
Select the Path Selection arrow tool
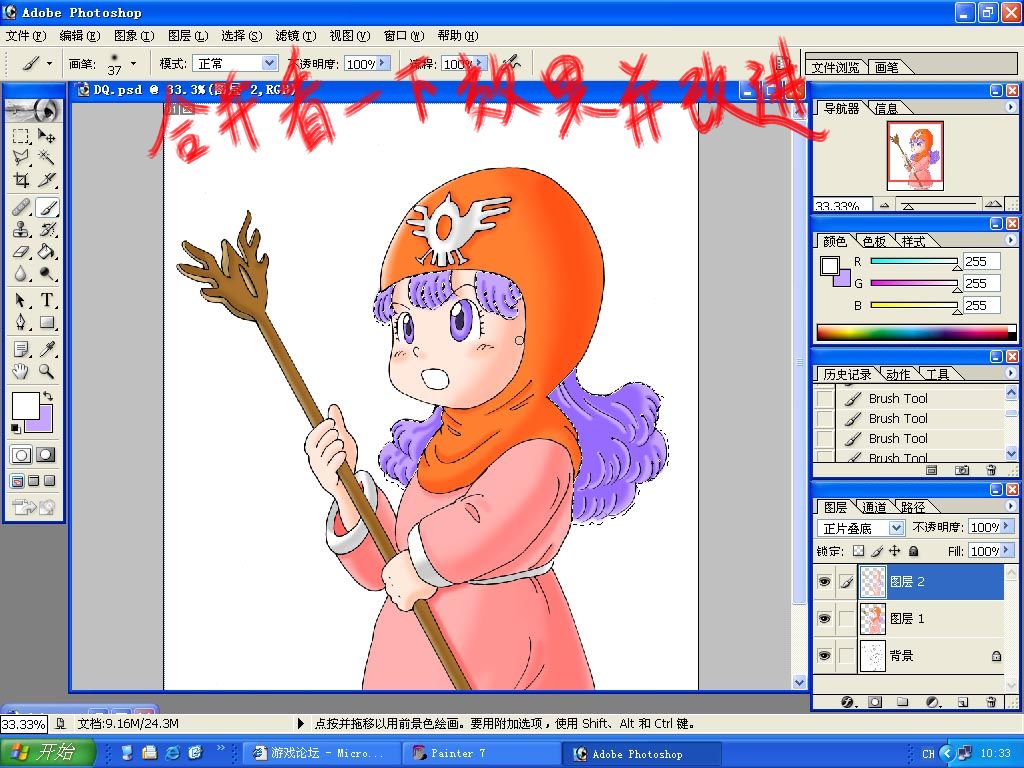tap(21, 300)
